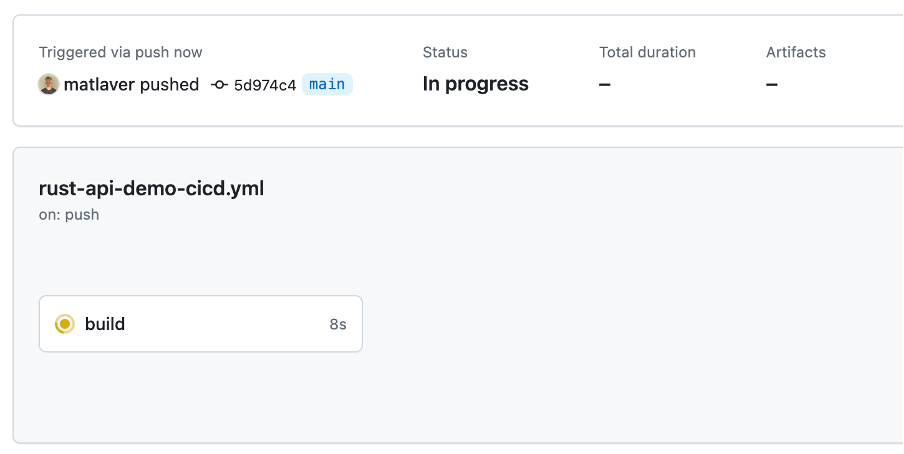Click the dash under Artifacts

point(772,85)
